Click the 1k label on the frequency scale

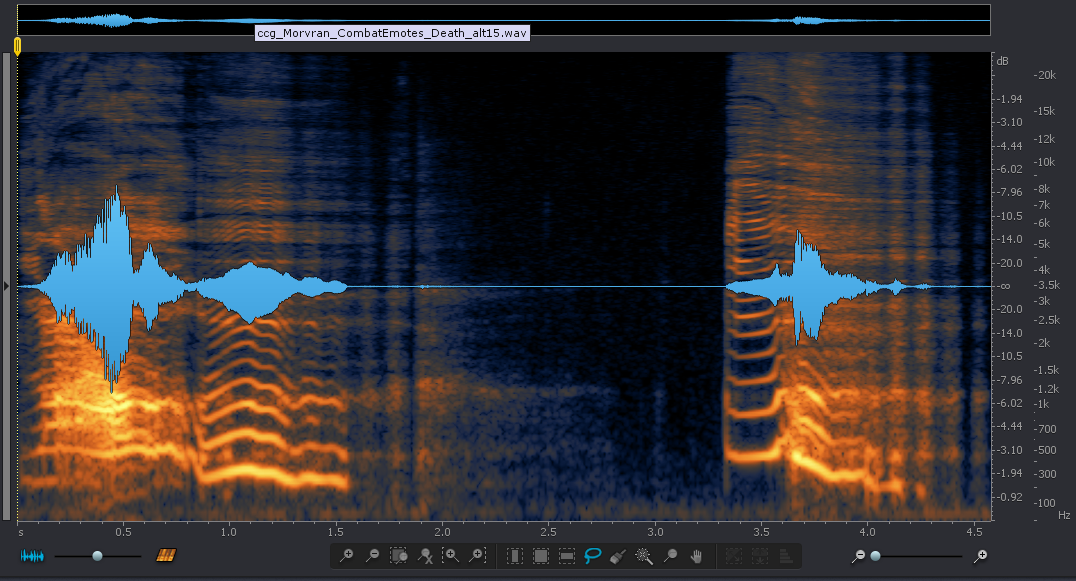1042,404
